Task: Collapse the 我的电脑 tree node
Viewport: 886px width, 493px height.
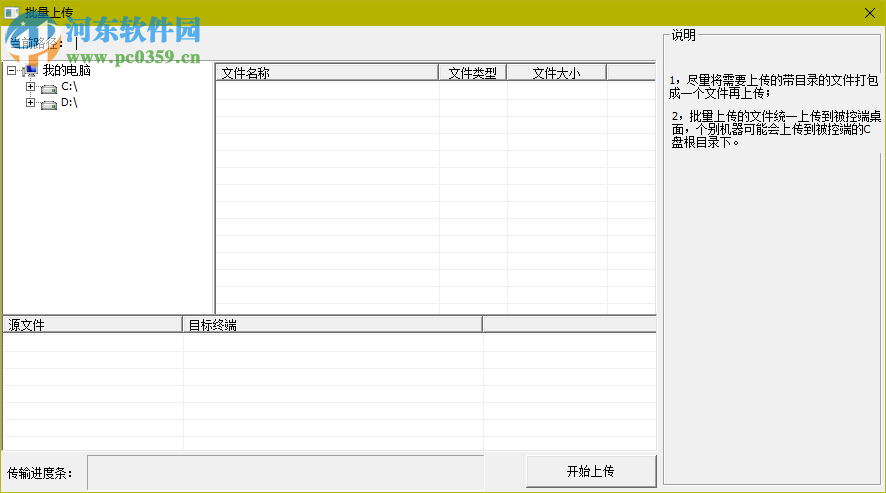Action: coord(11,71)
